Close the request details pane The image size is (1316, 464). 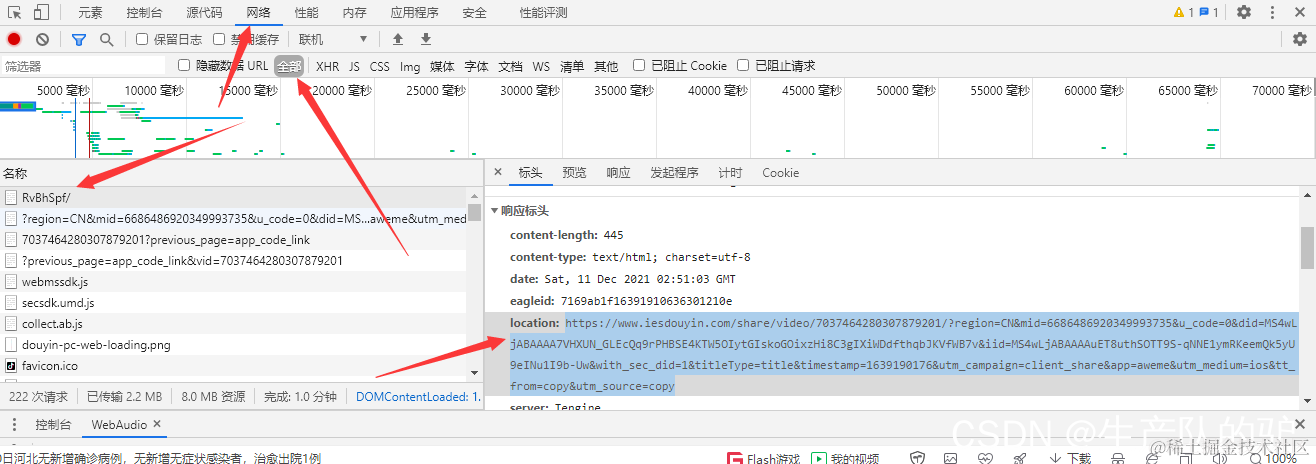pyautogui.click(x=498, y=172)
